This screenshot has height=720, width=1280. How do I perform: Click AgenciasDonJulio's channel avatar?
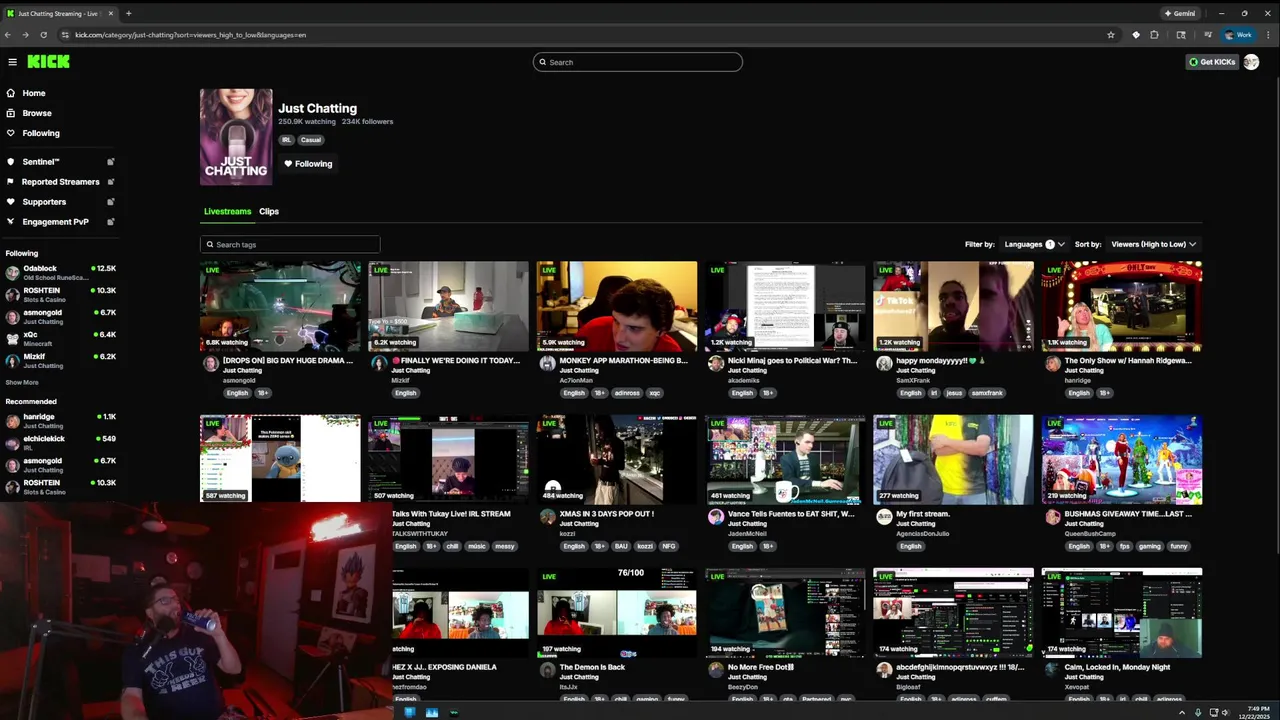click(884, 517)
